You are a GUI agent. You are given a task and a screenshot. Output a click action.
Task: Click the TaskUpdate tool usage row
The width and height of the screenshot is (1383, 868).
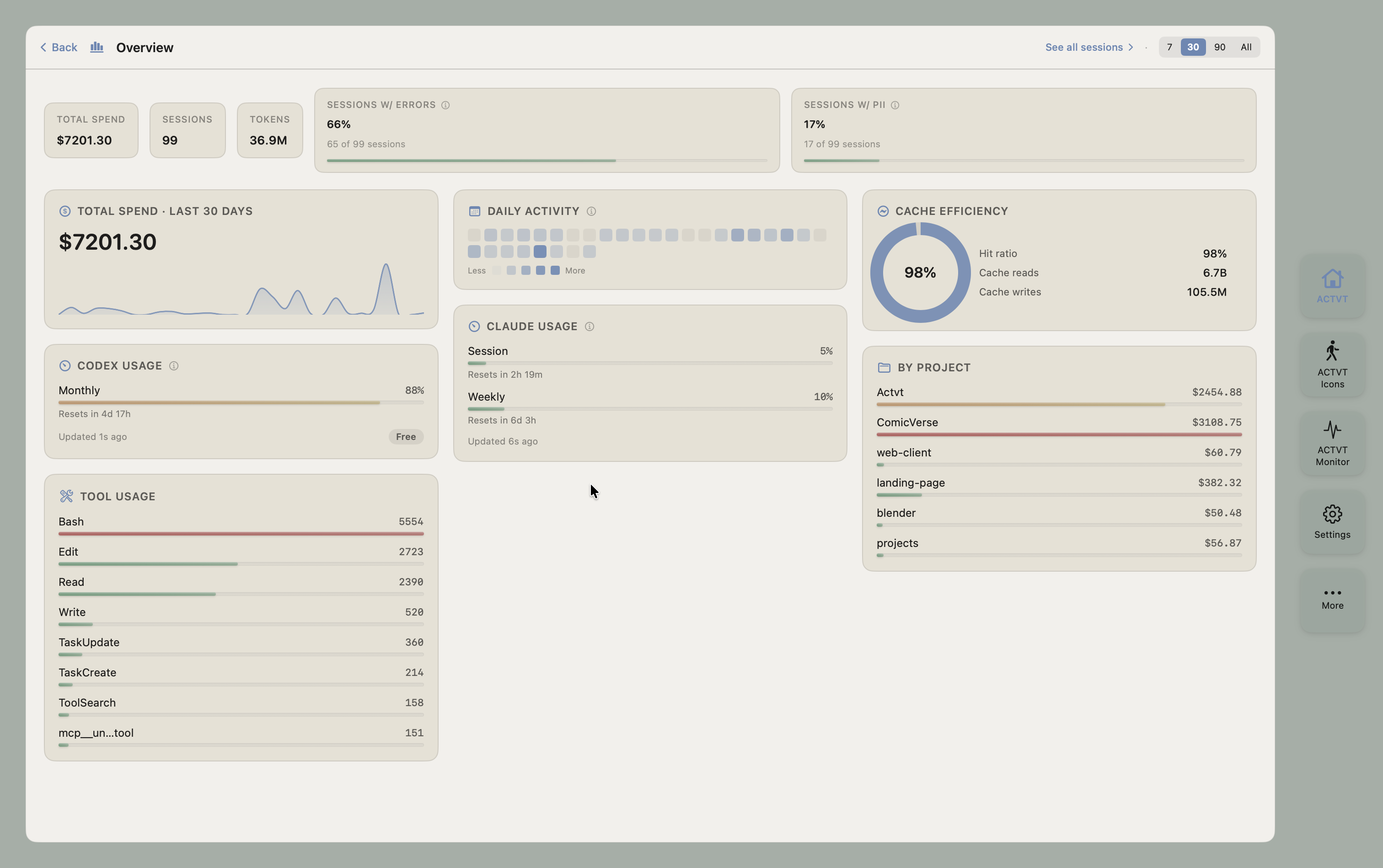point(241,647)
